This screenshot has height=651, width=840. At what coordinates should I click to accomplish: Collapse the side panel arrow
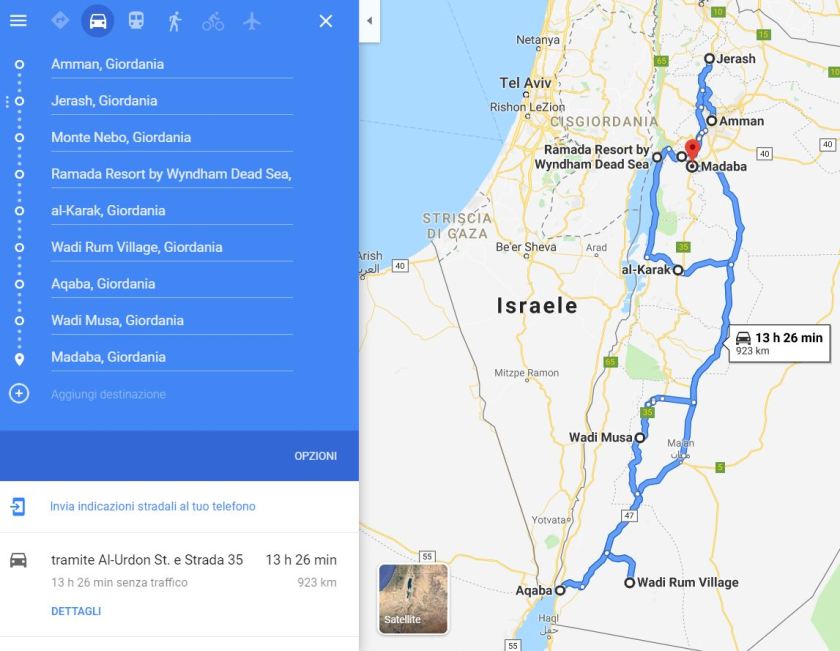pyautogui.click(x=370, y=21)
